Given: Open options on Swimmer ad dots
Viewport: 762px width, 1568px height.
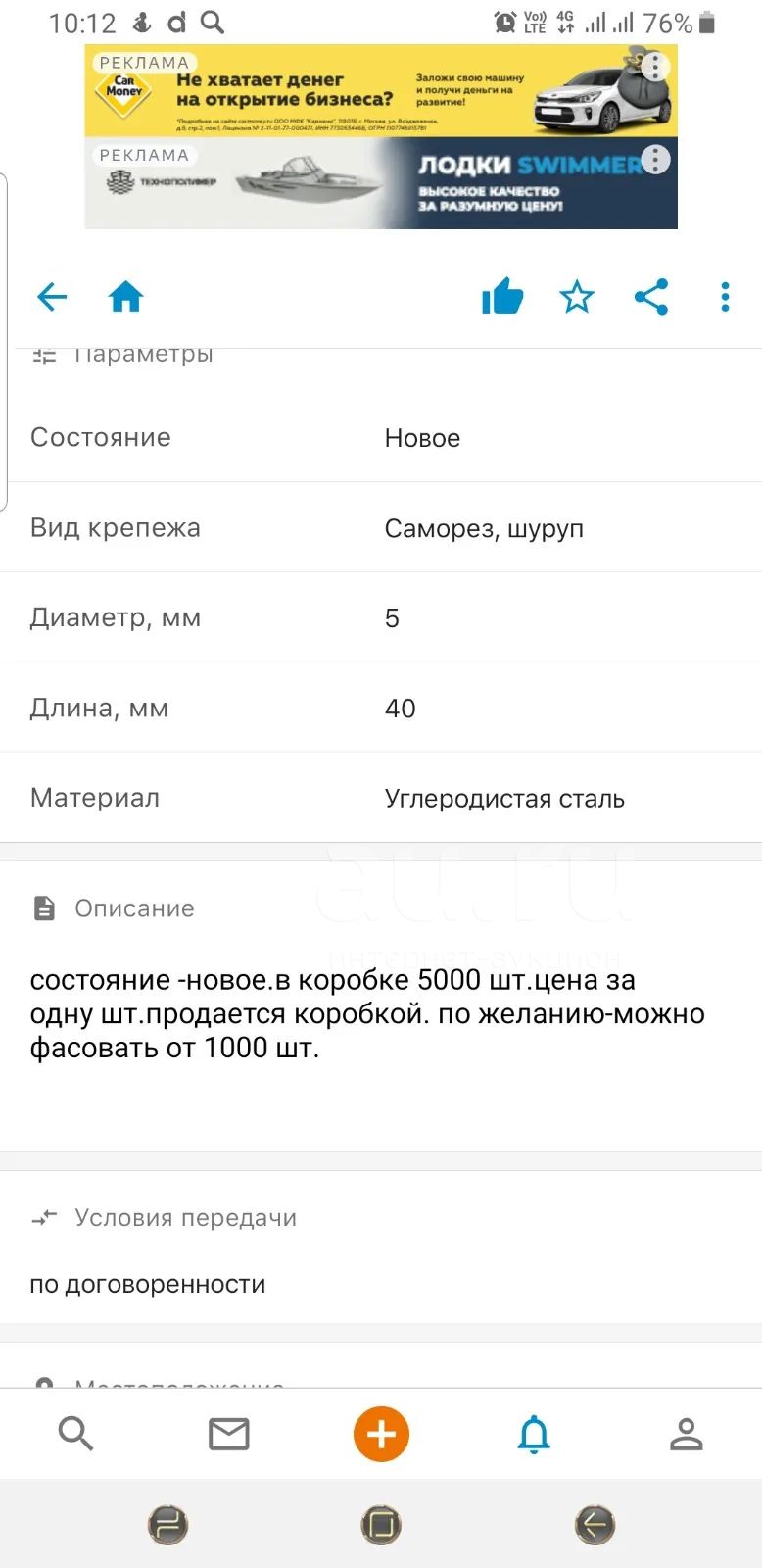Looking at the screenshot, I should 655,159.
